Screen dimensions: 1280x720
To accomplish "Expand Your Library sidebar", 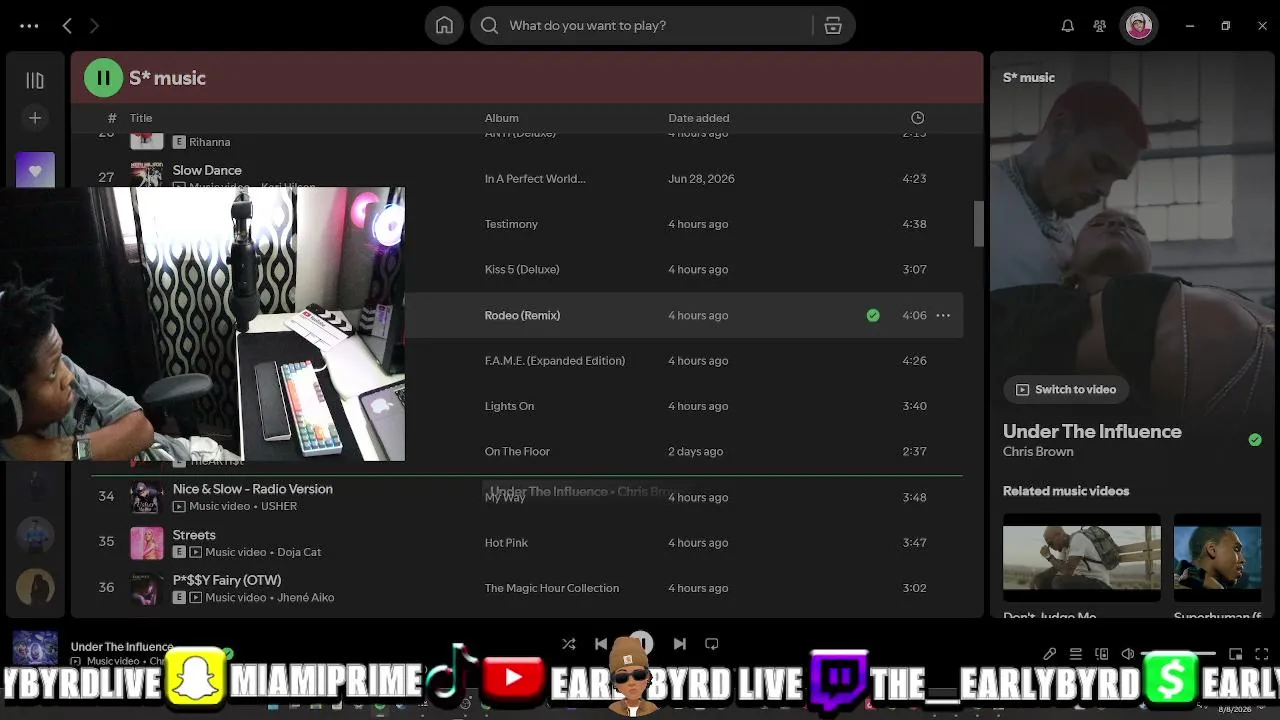I will click(x=35, y=80).
